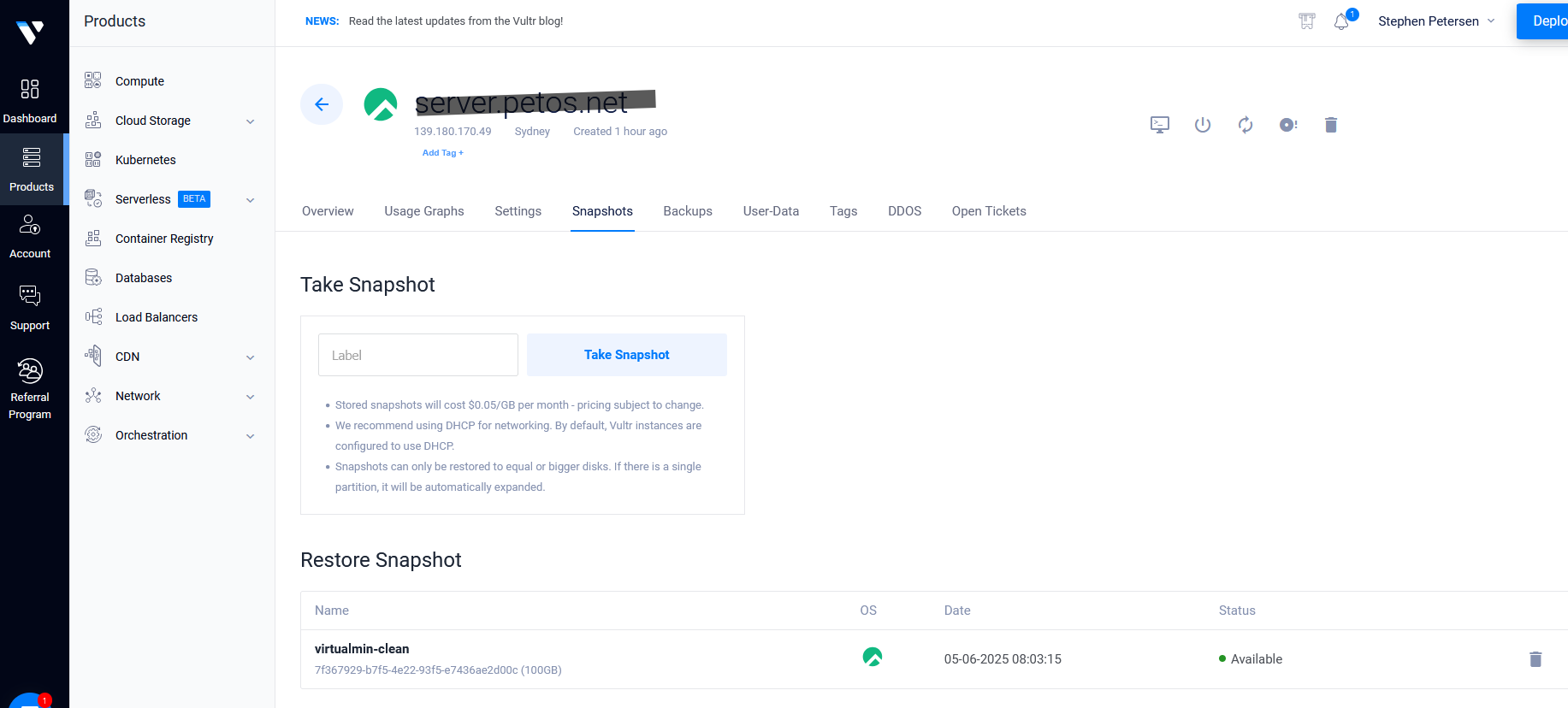The height and width of the screenshot is (708, 1568).
Task: Click the Orchestration icon
Action: (93, 435)
